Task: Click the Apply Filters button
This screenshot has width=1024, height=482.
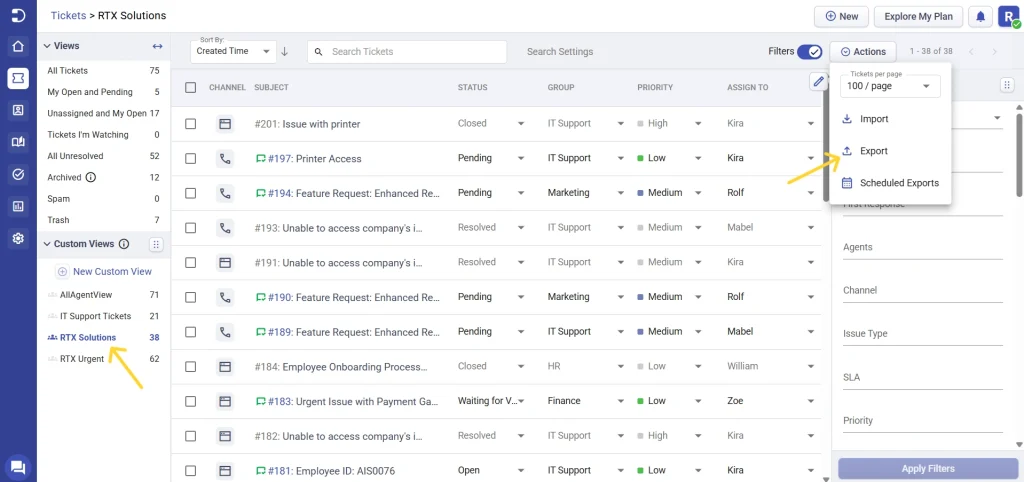Action: (x=928, y=468)
